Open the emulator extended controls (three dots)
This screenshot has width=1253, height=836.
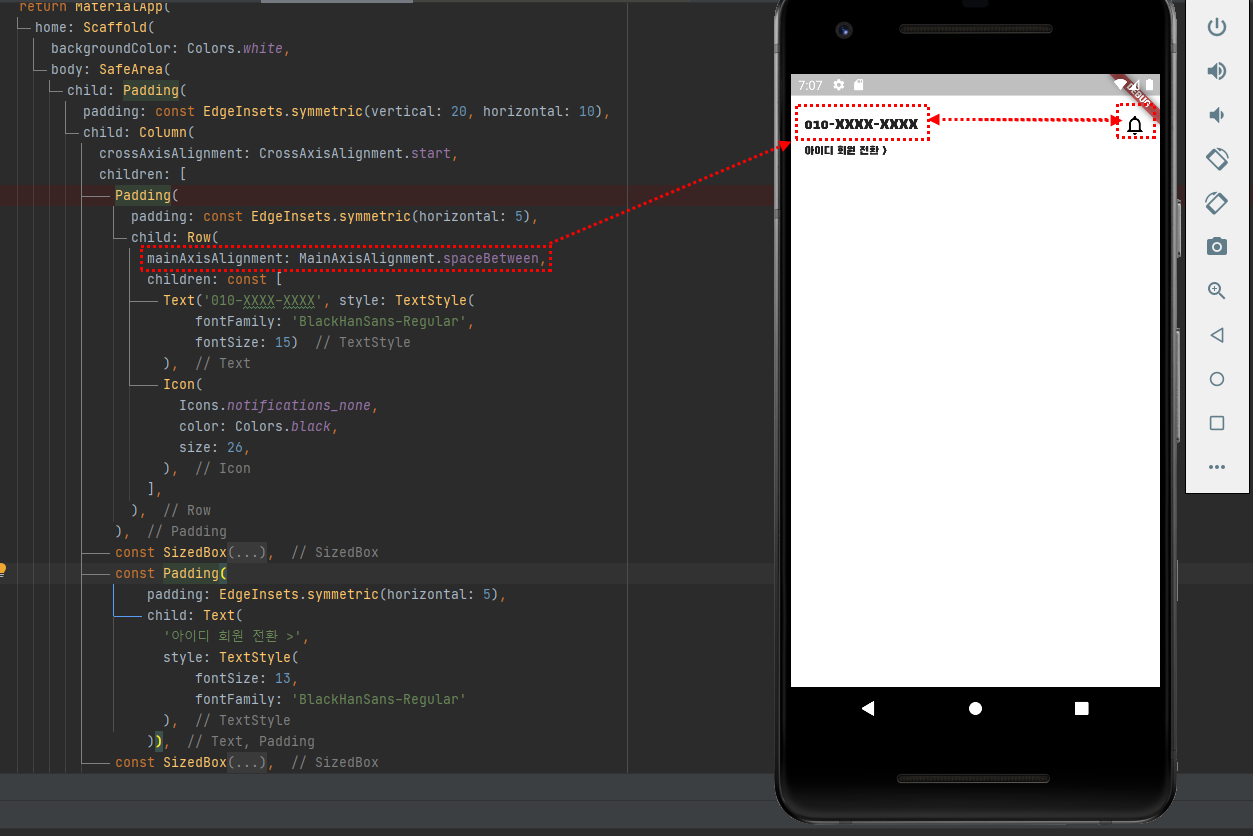[x=1217, y=467]
